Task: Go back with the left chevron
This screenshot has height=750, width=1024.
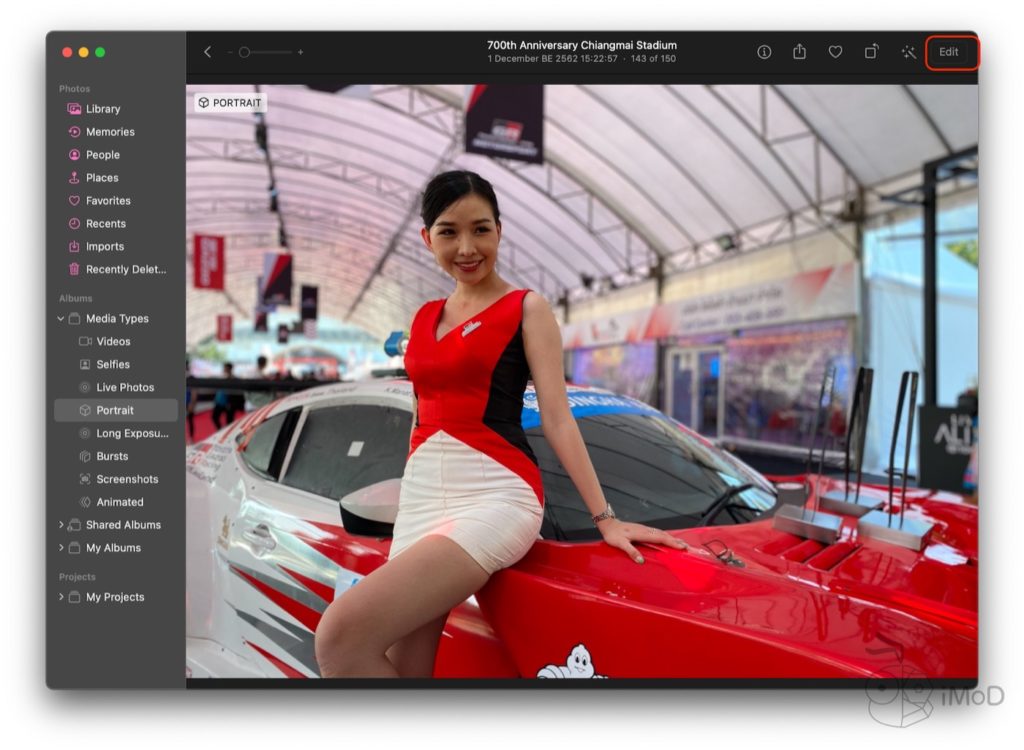Action: tap(207, 52)
